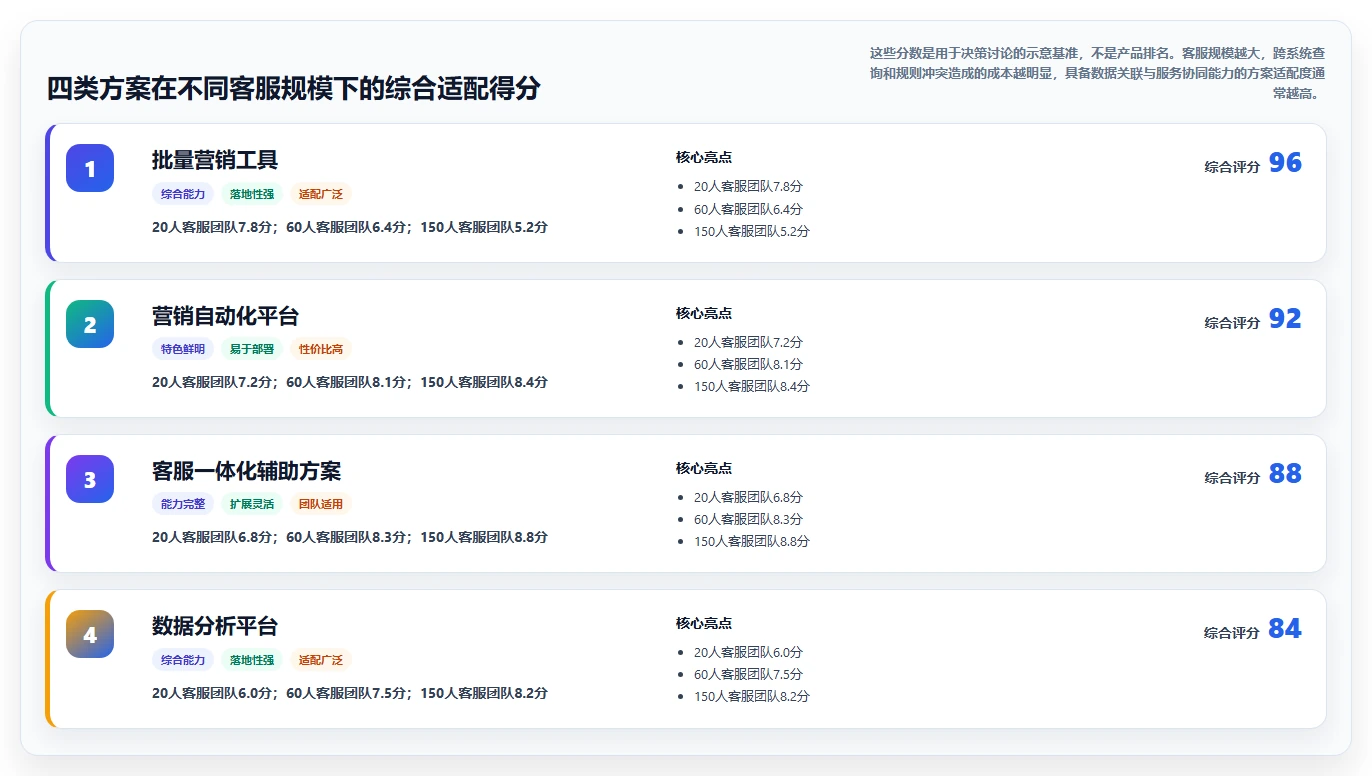
Task: Click the summary line under 数据分析平台 tags
Action: (x=350, y=693)
